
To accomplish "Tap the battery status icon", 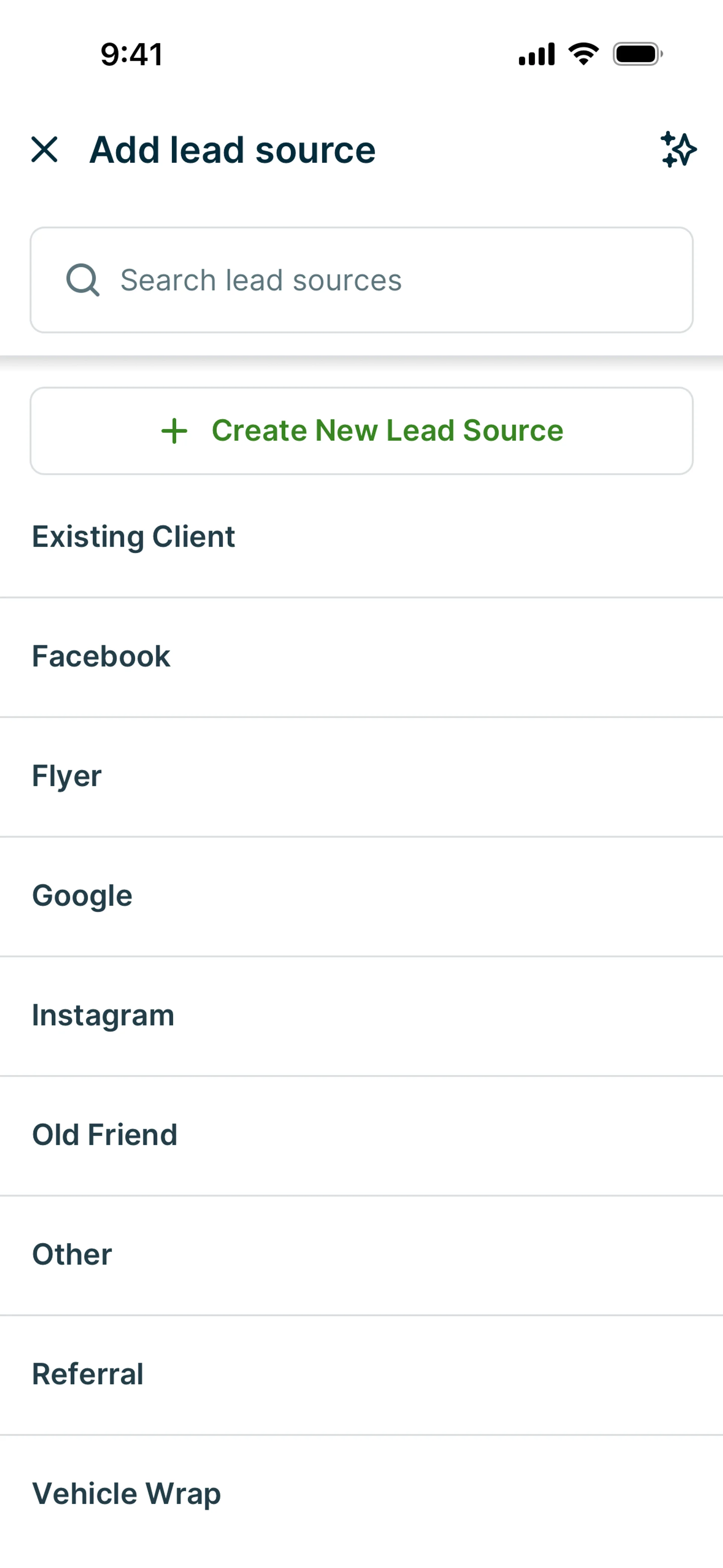I will click(637, 54).
